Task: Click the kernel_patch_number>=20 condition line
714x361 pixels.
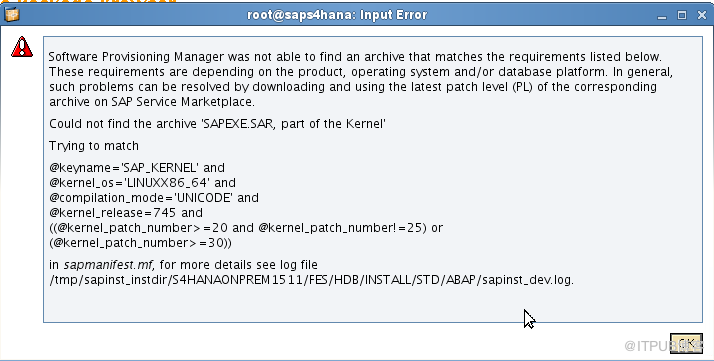Action: [x=246, y=228]
